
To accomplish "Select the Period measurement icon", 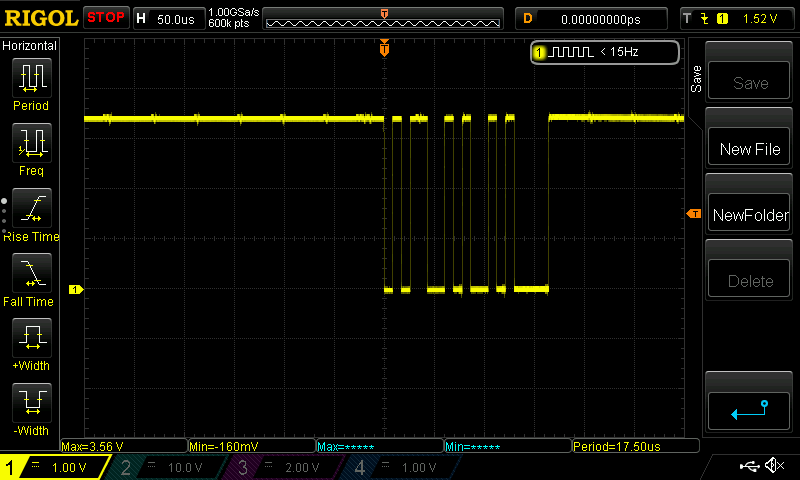I will (32, 78).
